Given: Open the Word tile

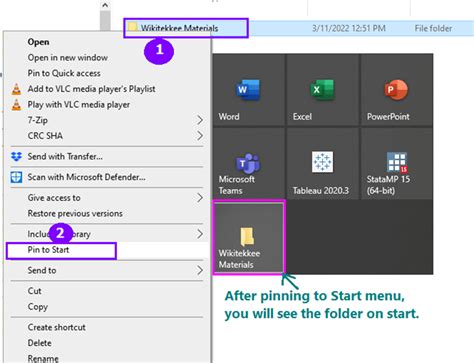Looking at the screenshot, I should [249, 90].
